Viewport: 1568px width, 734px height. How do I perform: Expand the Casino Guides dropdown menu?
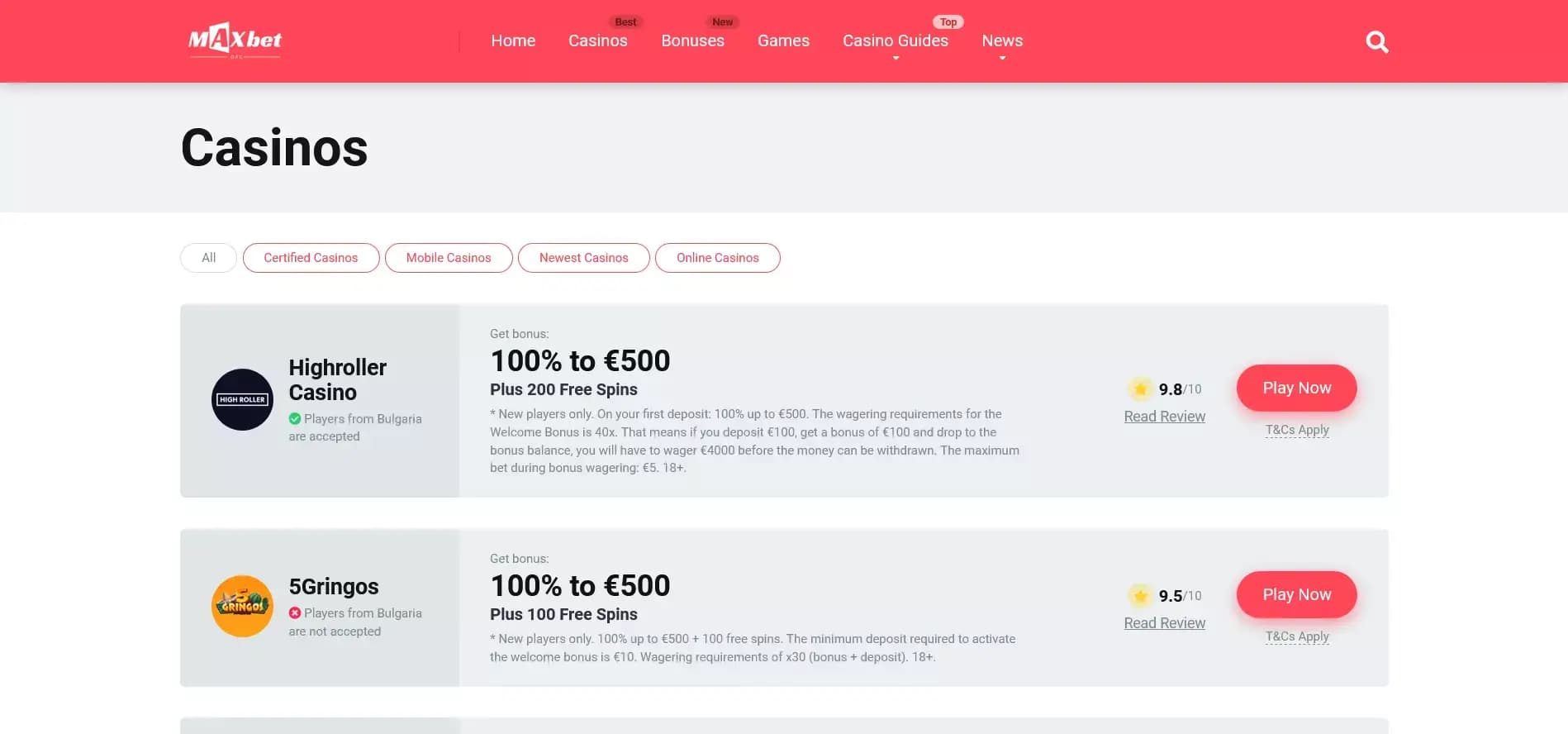click(x=896, y=41)
